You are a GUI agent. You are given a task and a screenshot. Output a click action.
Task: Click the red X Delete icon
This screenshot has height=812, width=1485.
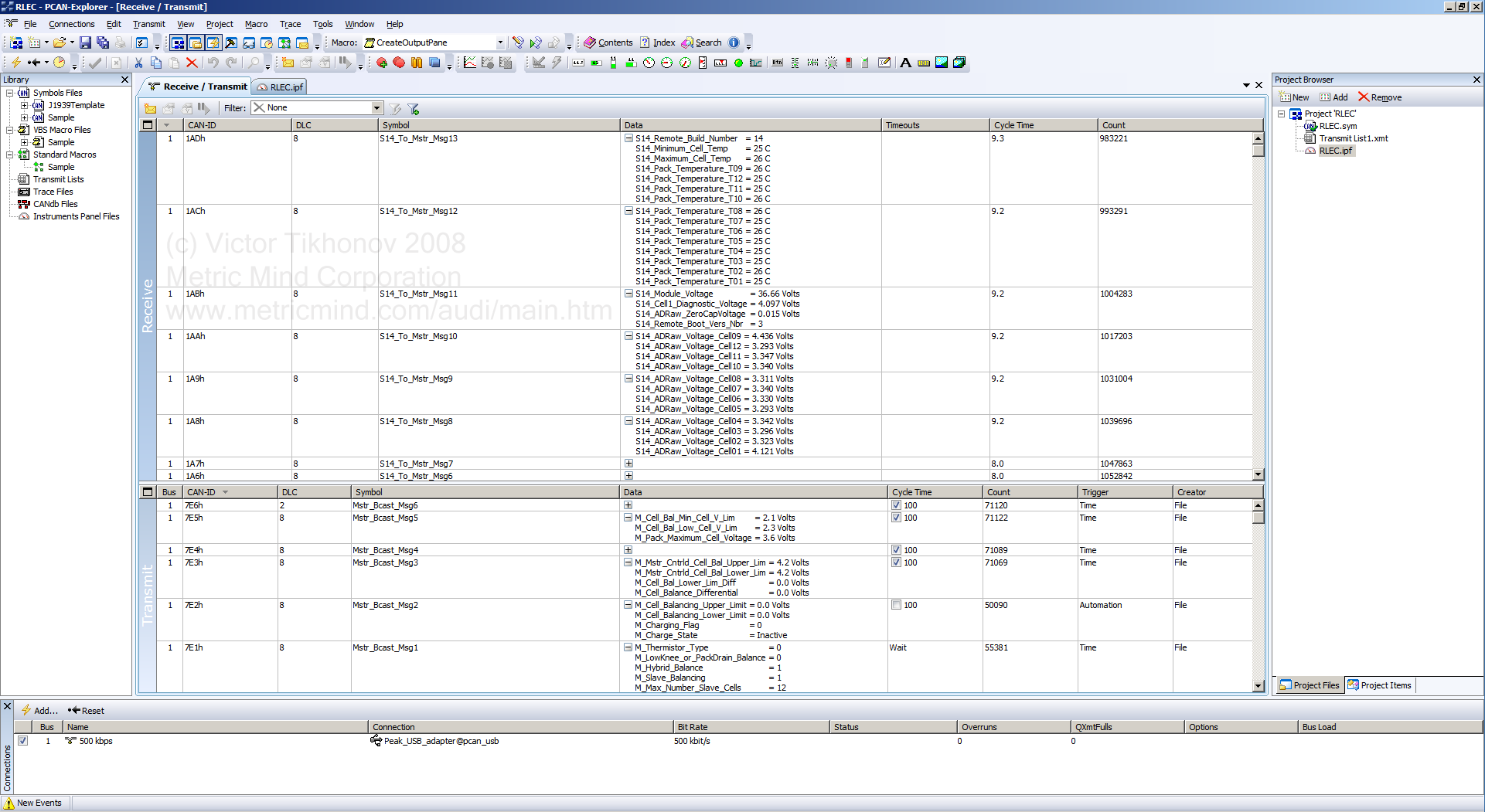192,63
